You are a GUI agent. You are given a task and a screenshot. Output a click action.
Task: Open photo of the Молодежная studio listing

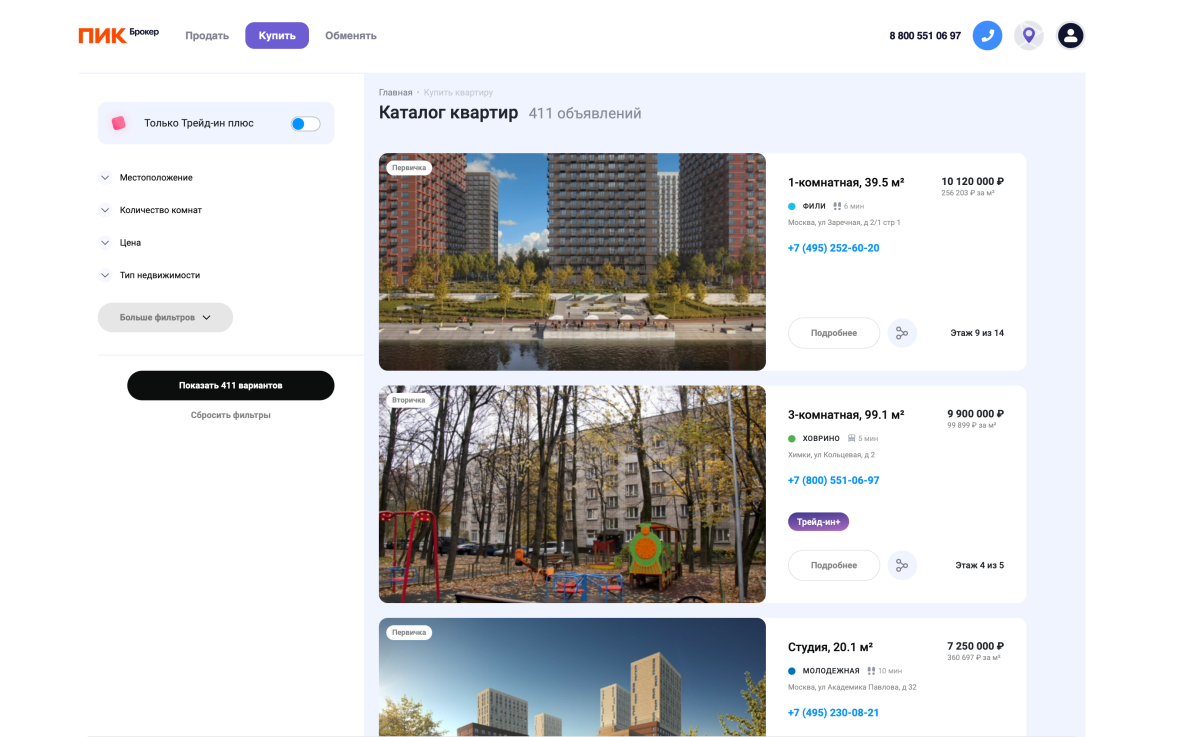[572, 677]
